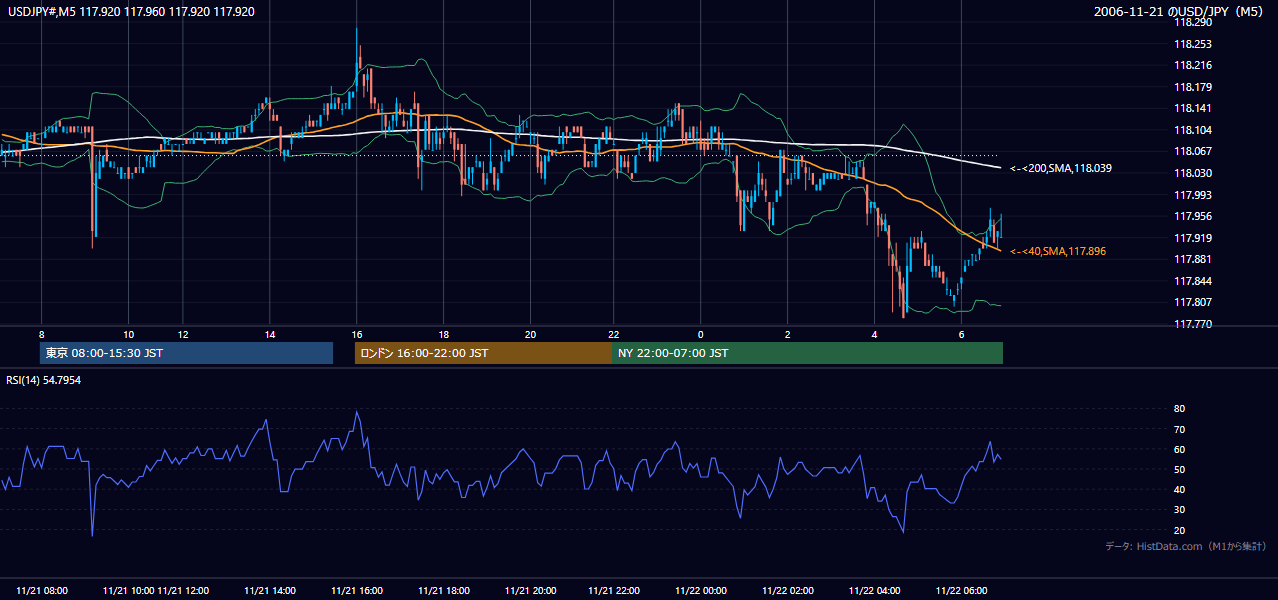
Task: Click the 11/22 06:00 date label
Action: 961,591
